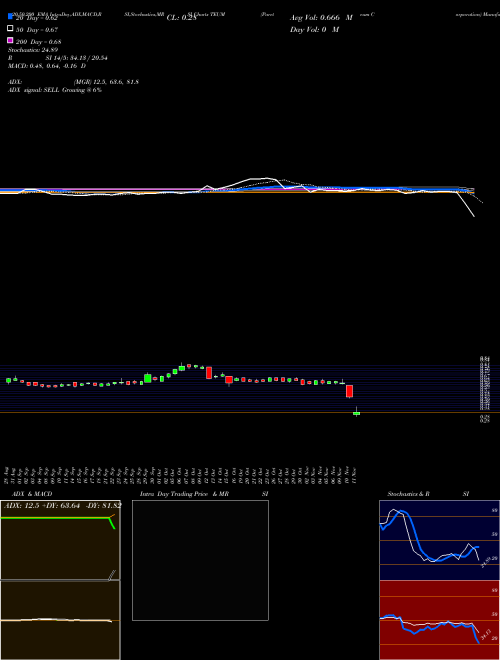Click the red RSI chart panel

(x=439, y=620)
